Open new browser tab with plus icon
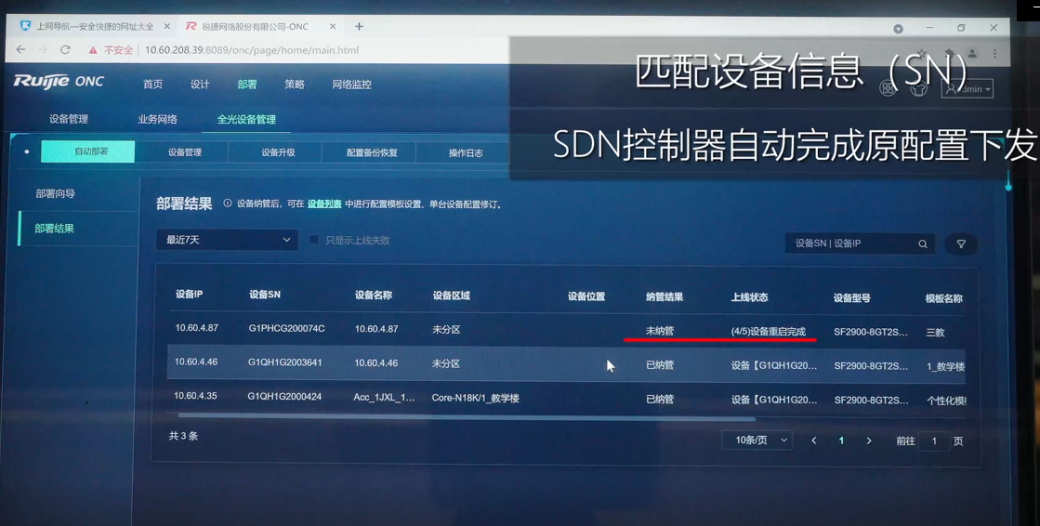 359,27
